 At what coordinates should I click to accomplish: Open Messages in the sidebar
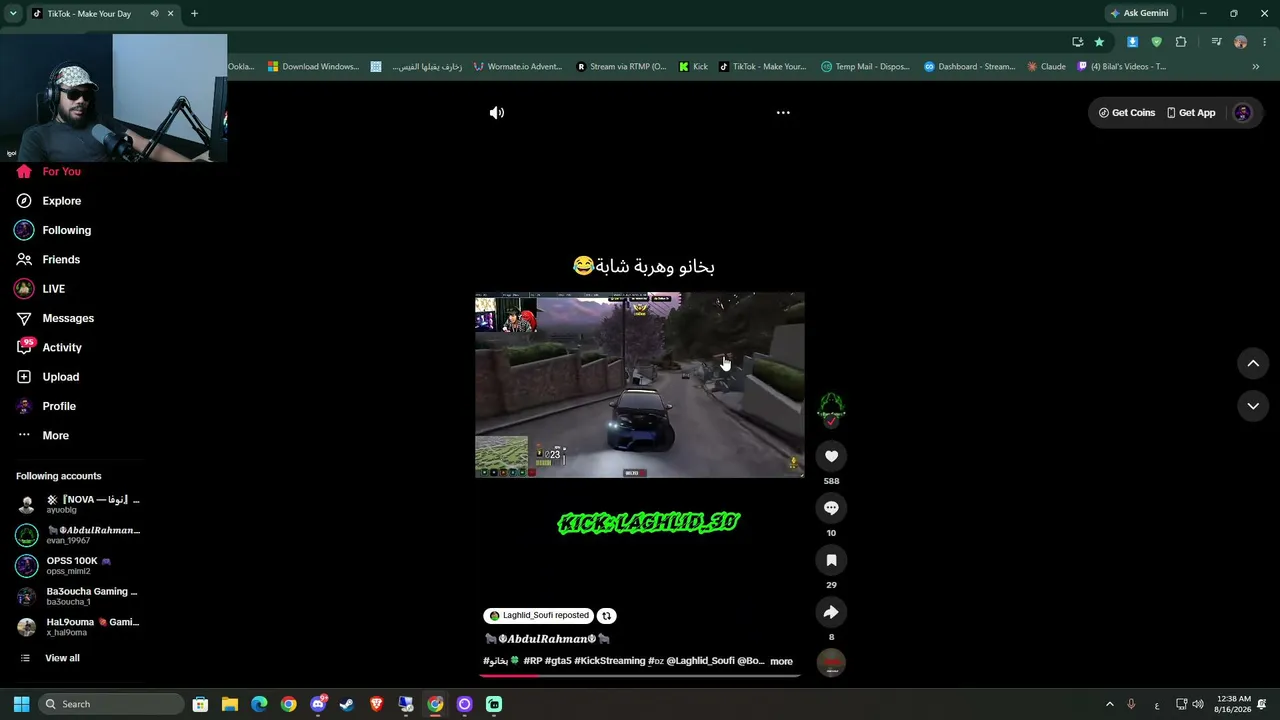click(x=70, y=318)
